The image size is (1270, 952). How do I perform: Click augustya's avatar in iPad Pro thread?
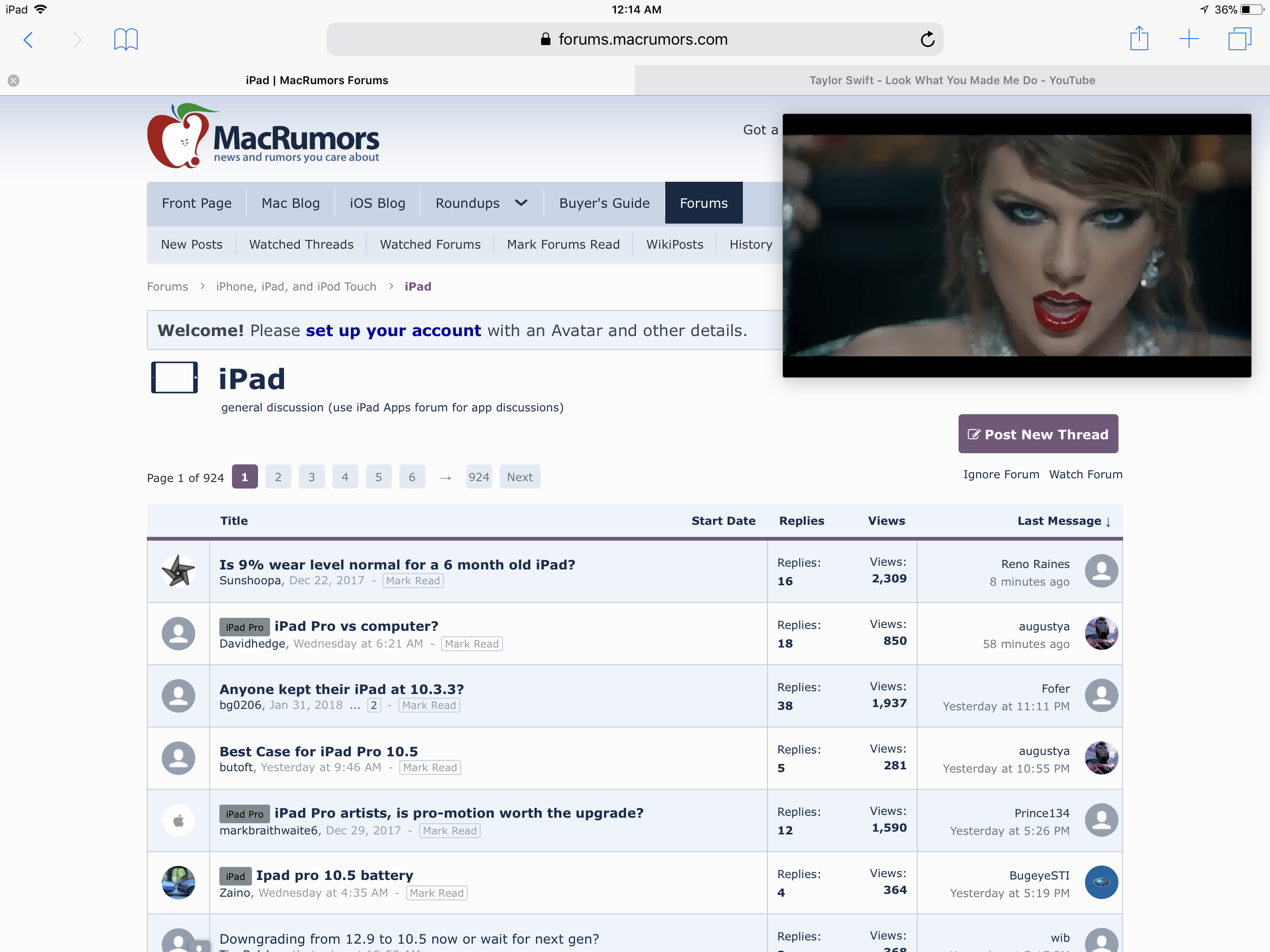click(1101, 633)
